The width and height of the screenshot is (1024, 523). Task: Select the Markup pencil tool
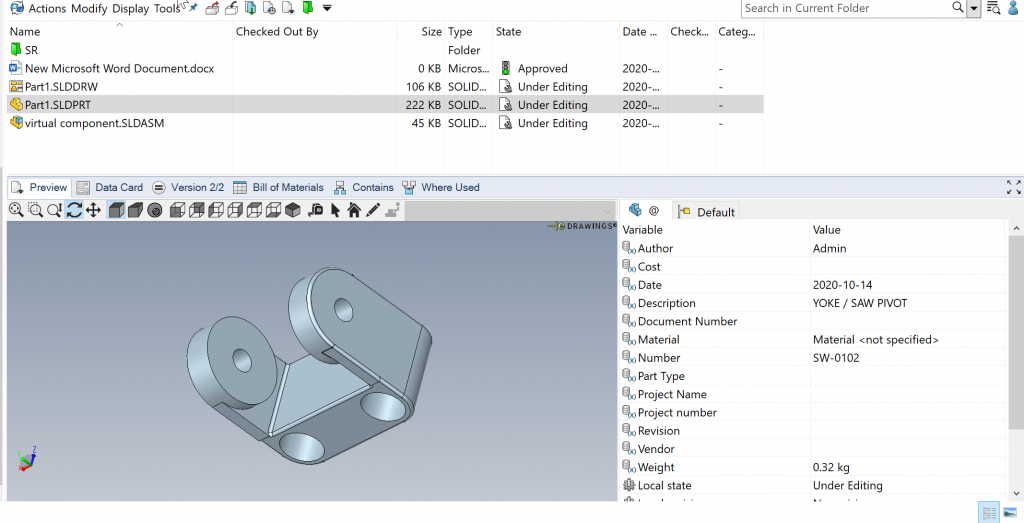pyautogui.click(x=373, y=210)
